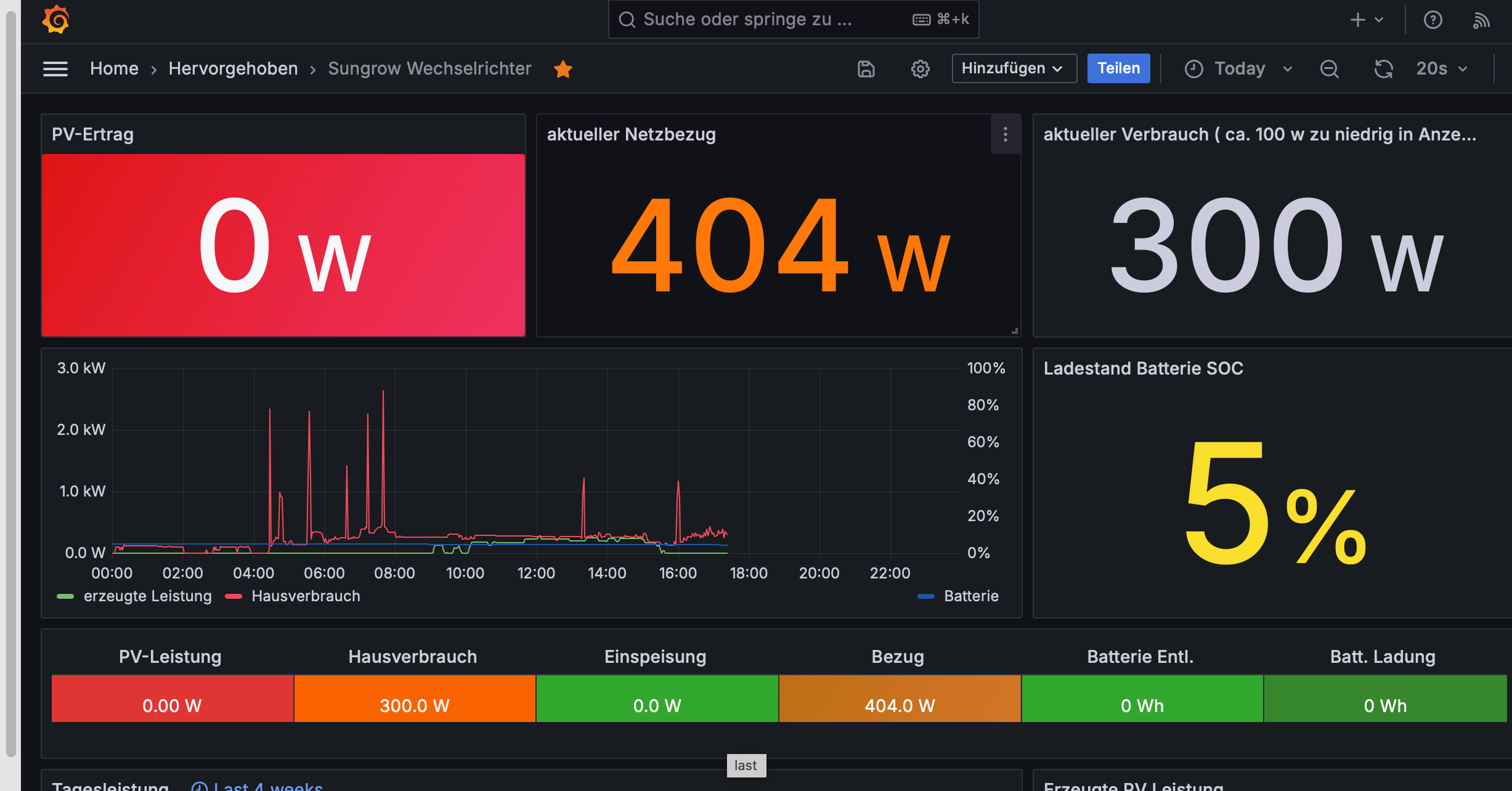Expand the 20s refresh interval dropdown
The width and height of the screenshot is (1512, 791).
pos(1442,68)
